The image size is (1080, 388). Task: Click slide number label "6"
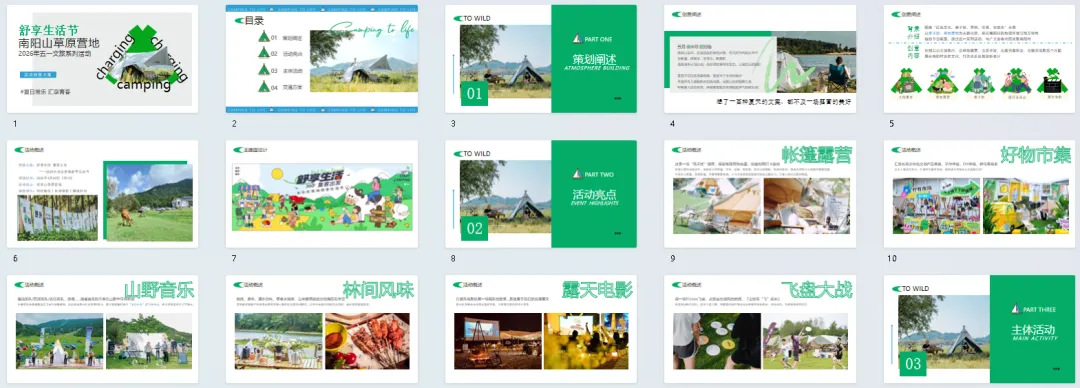(x=14, y=258)
